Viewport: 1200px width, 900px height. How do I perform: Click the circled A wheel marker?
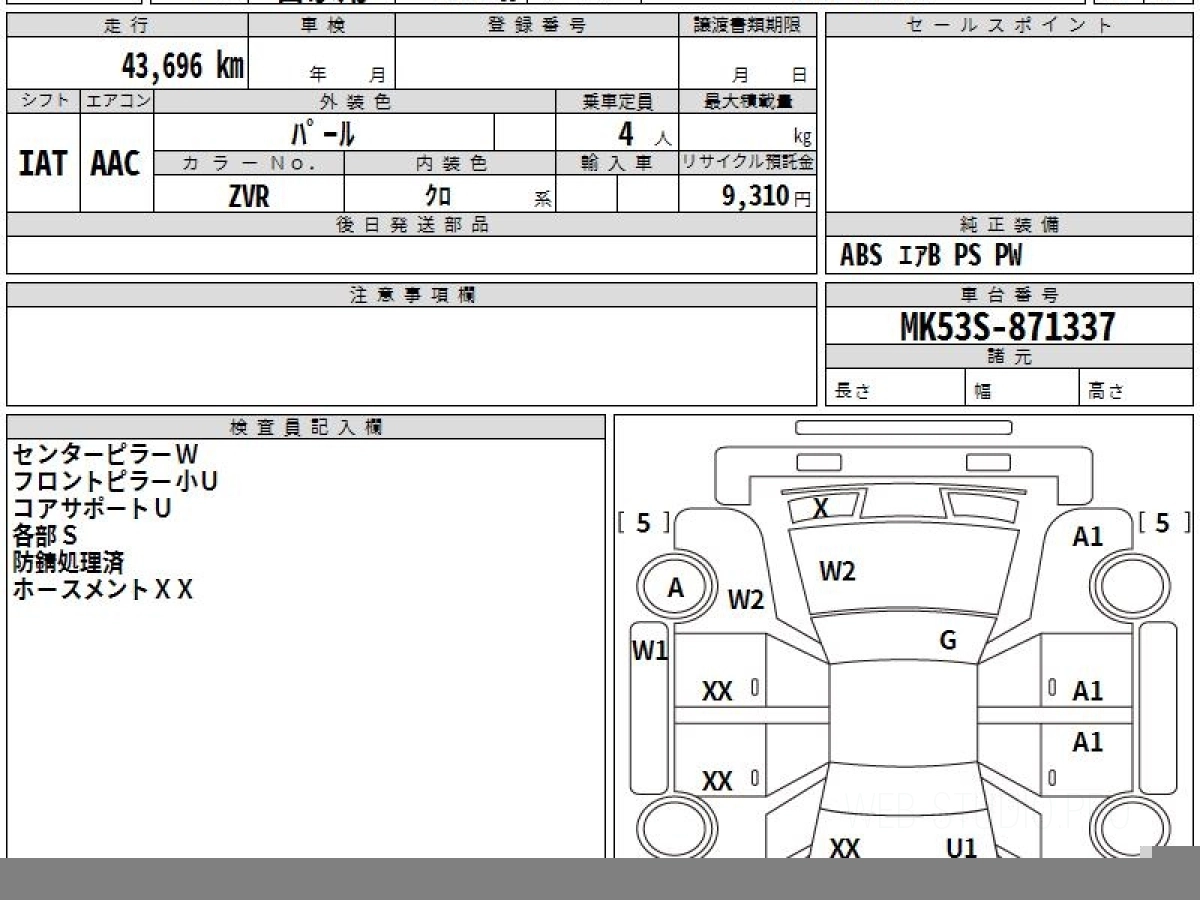(x=676, y=589)
